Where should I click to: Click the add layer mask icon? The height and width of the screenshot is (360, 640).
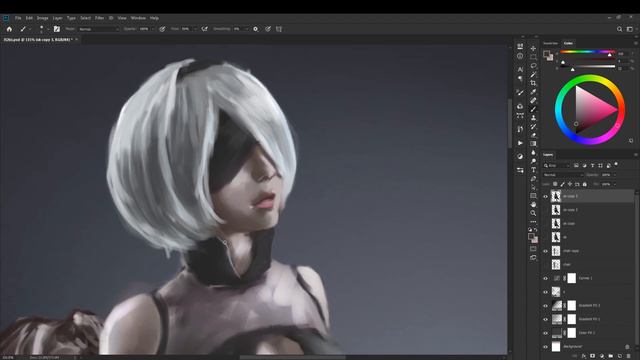(592, 356)
